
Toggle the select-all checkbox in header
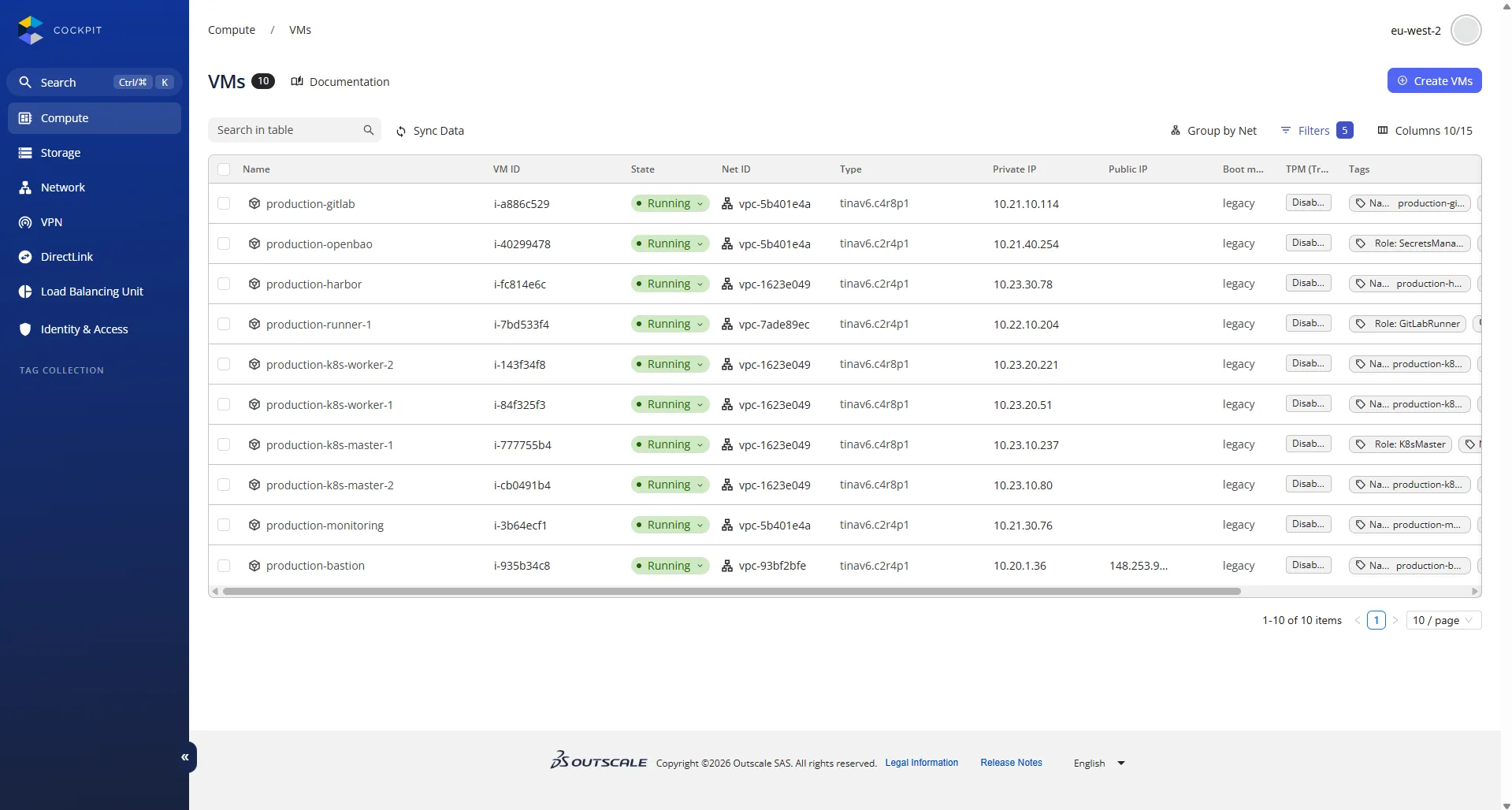[x=224, y=169]
